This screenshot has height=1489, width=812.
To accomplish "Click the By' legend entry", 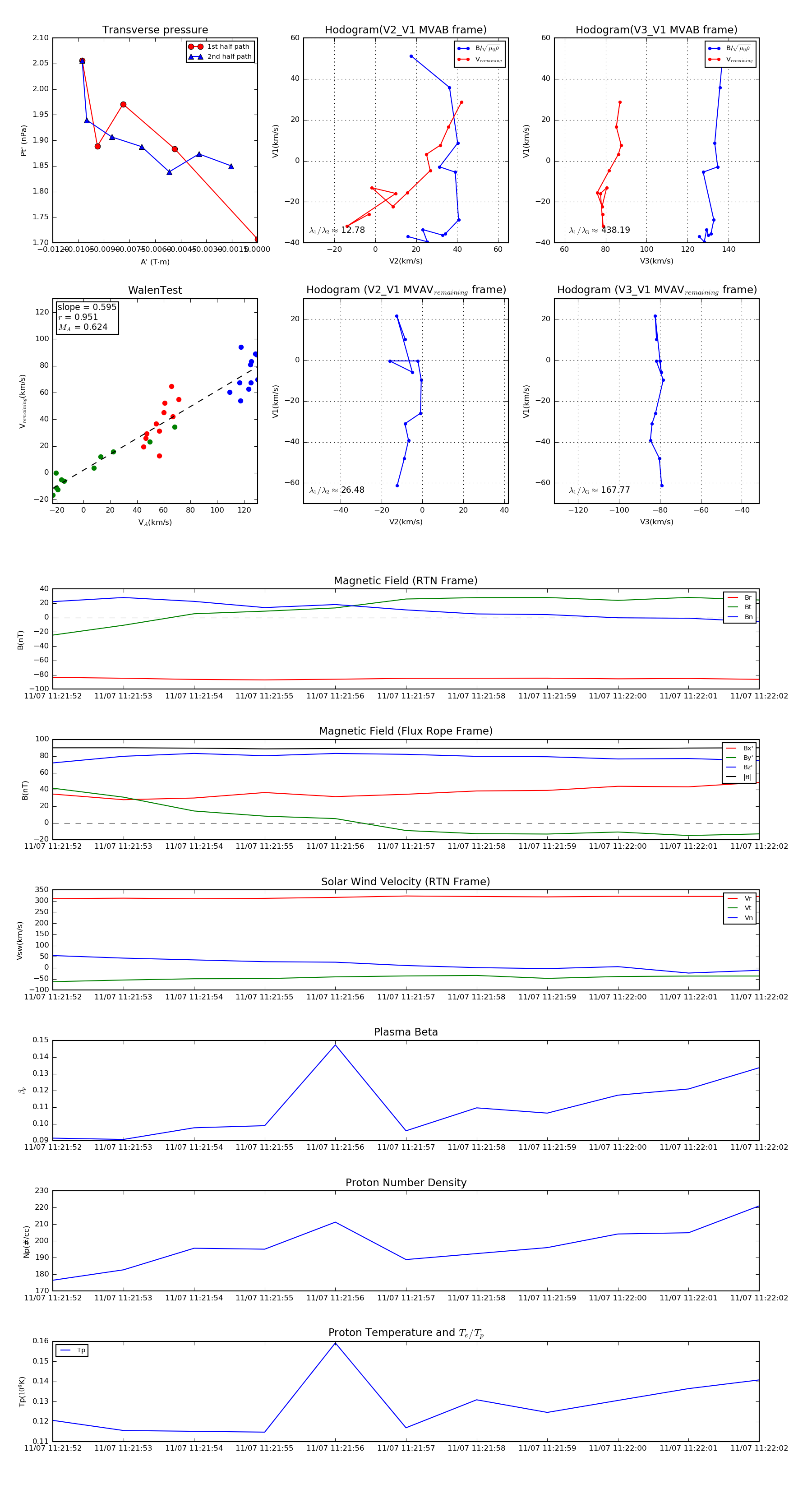I will point(740,758).
